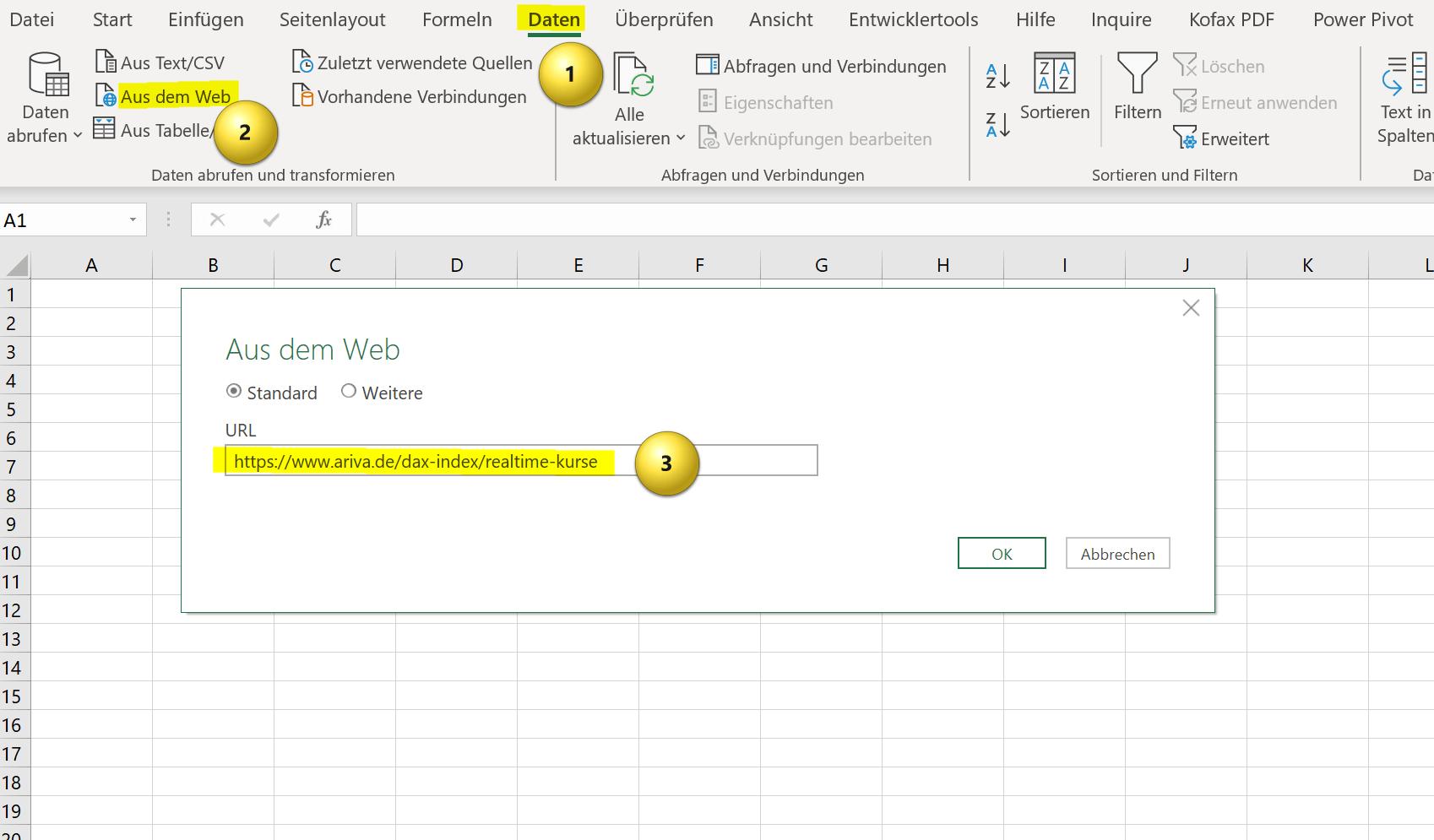Screen dimensions: 1434x840
Task: Open the Entwicklertools tab
Action: point(914,19)
